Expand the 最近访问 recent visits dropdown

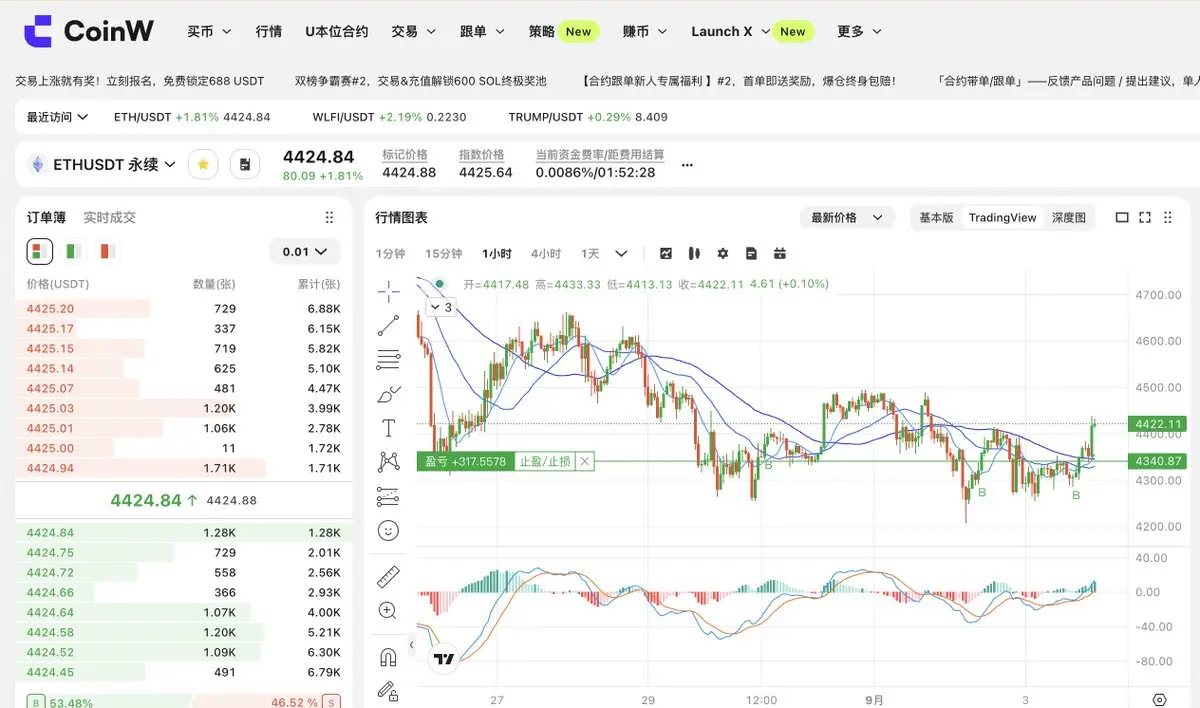[57, 117]
